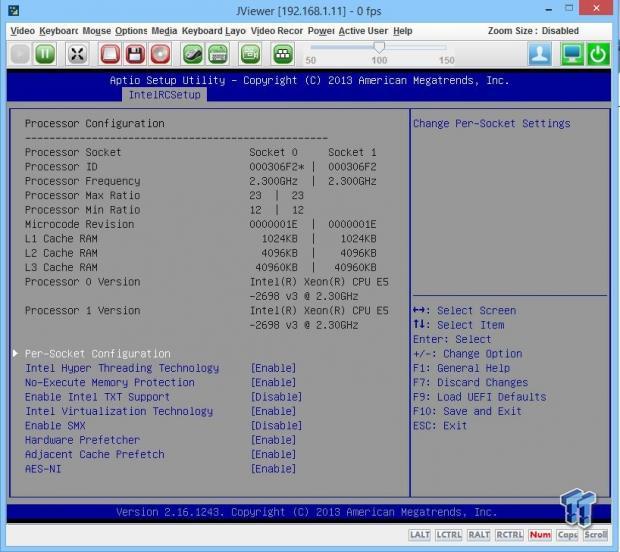Toggle the RALT key status button
620x552 pixels.
pyautogui.click(x=478, y=535)
